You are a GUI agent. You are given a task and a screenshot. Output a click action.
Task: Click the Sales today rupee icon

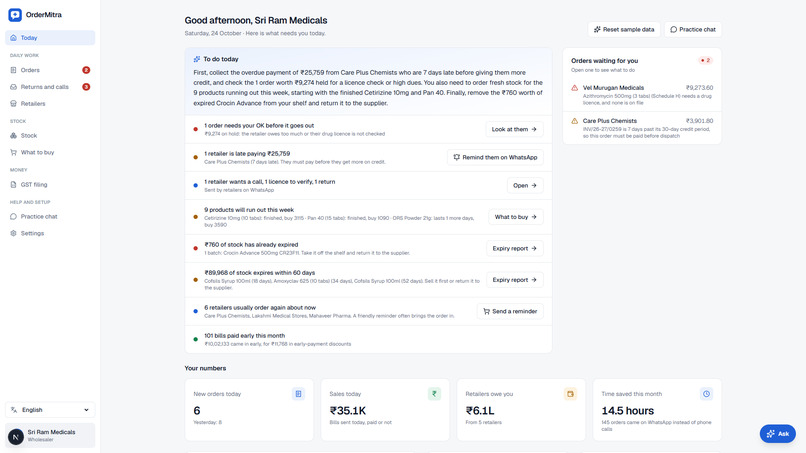click(434, 394)
